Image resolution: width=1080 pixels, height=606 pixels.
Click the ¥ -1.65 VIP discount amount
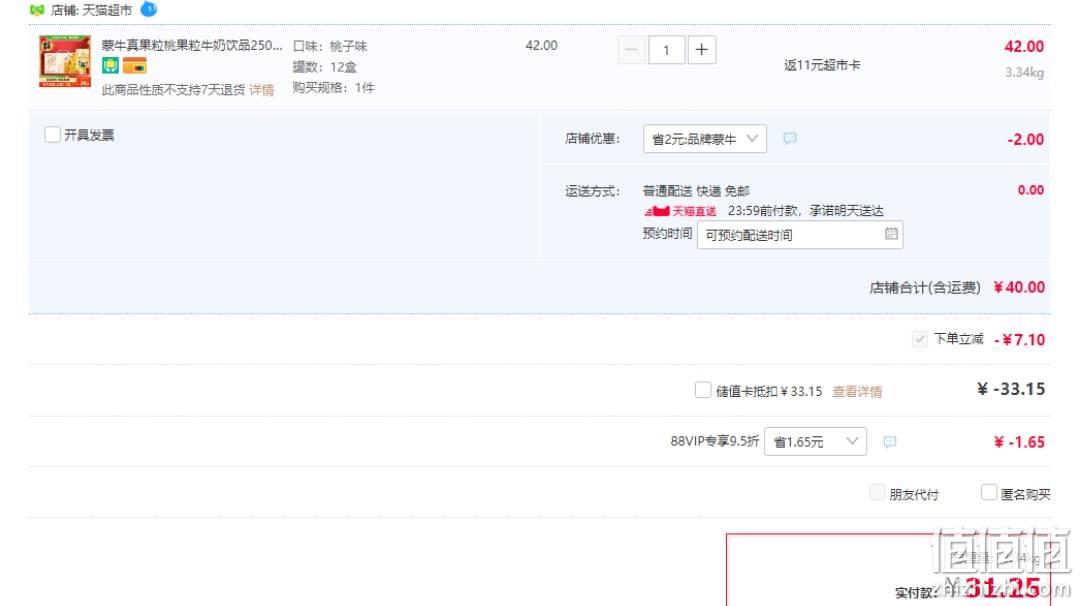click(1019, 442)
